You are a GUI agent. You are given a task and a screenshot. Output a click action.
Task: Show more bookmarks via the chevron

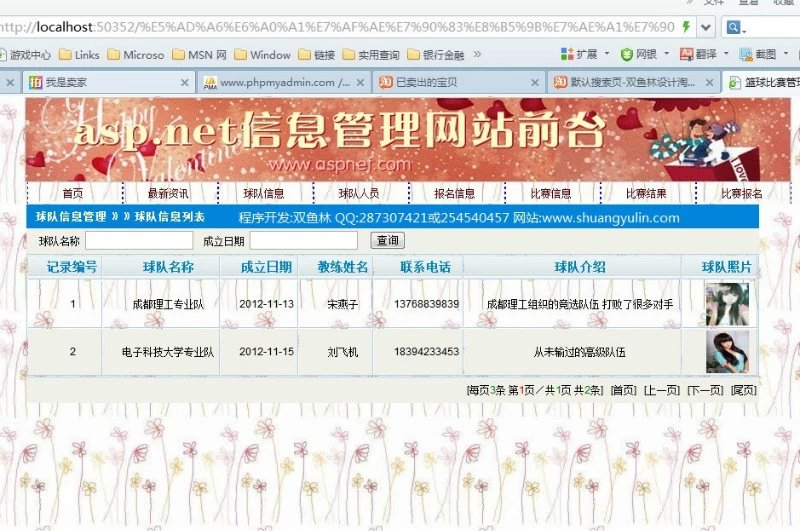tap(477, 54)
